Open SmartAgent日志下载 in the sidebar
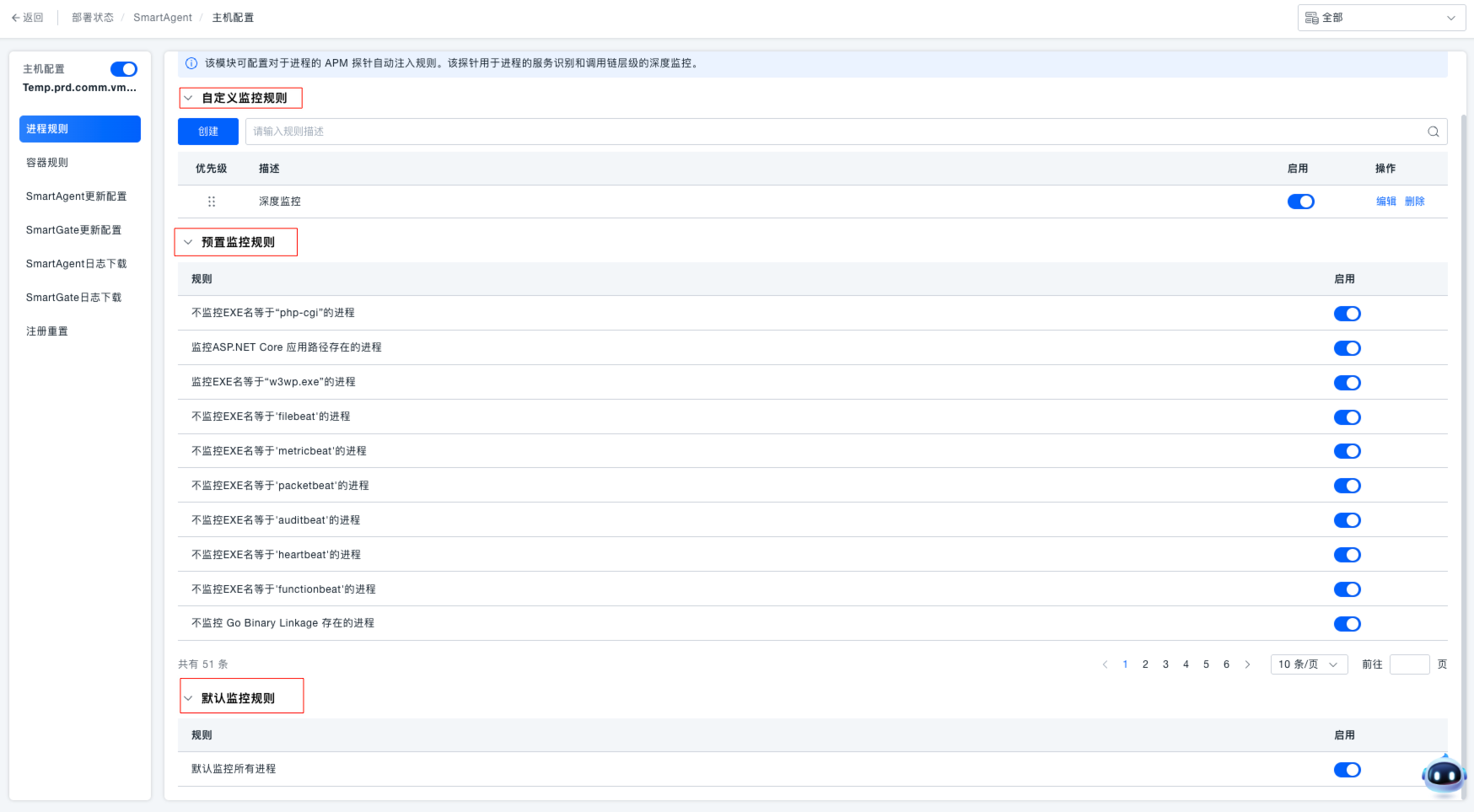The image size is (1474, 812). coord(76,264)
